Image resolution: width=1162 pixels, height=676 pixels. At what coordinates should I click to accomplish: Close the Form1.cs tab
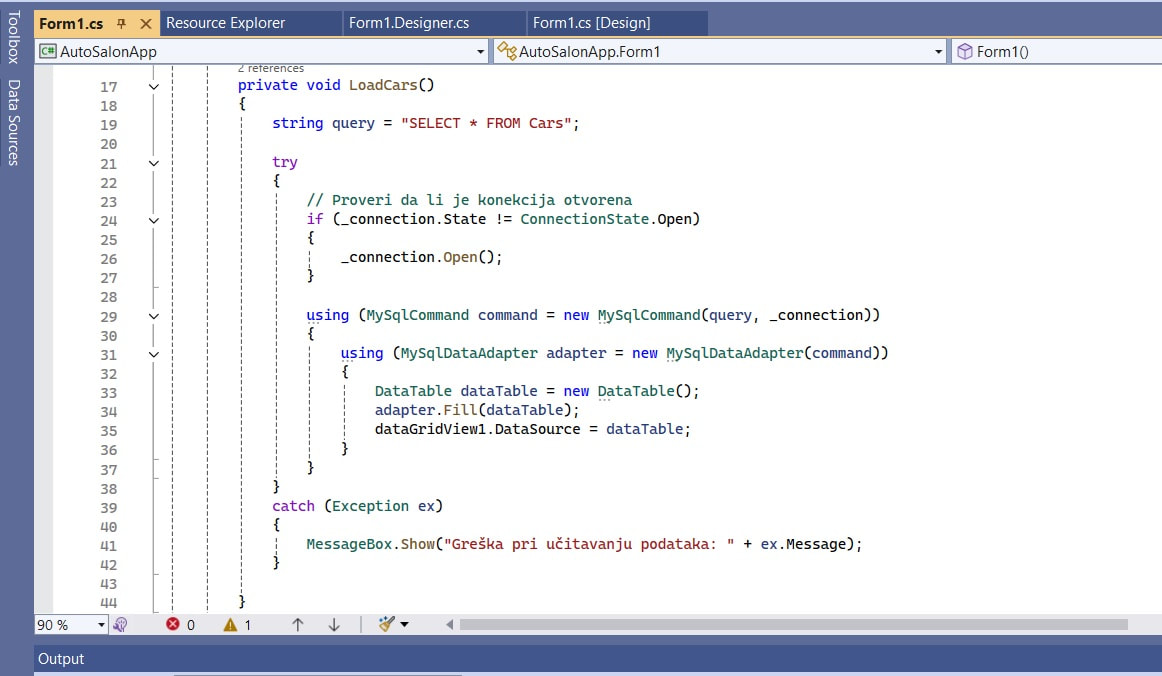click(x=146, y=24)
